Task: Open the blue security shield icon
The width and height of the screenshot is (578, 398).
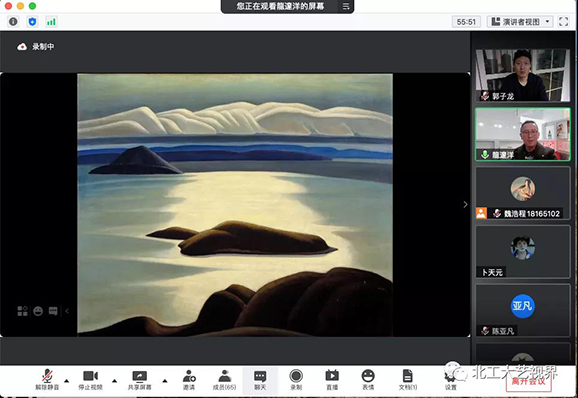Action: pyautogui.click(x=32, y=22)
